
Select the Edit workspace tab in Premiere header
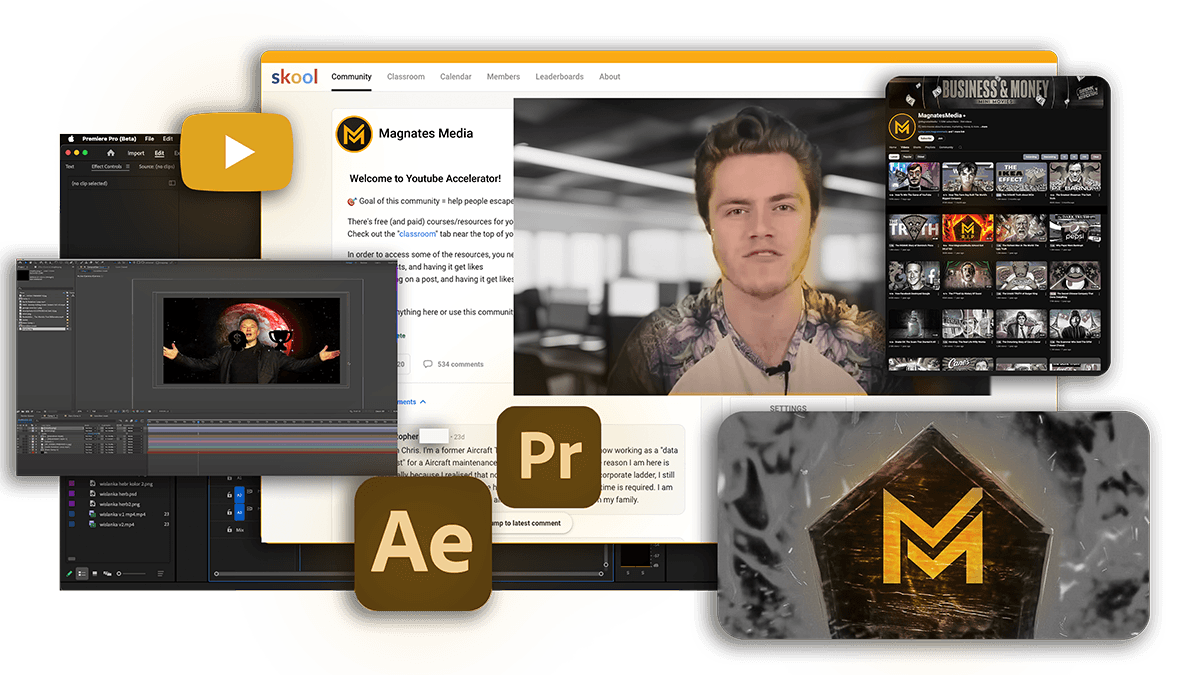[x=159, y=153]
